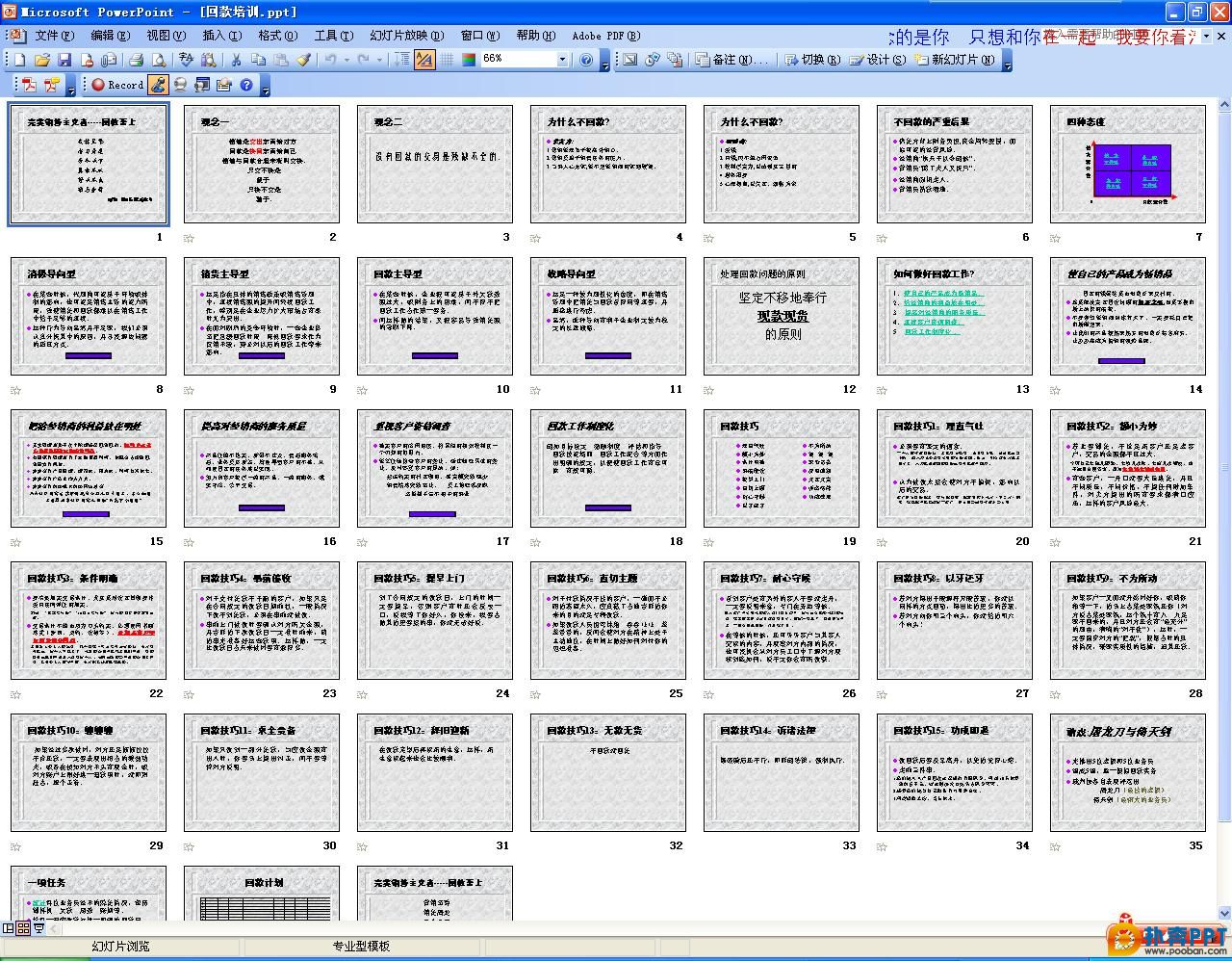1232x961 pixels.
Task: Open the Adobe PDF menu
Action: (605, 36)
